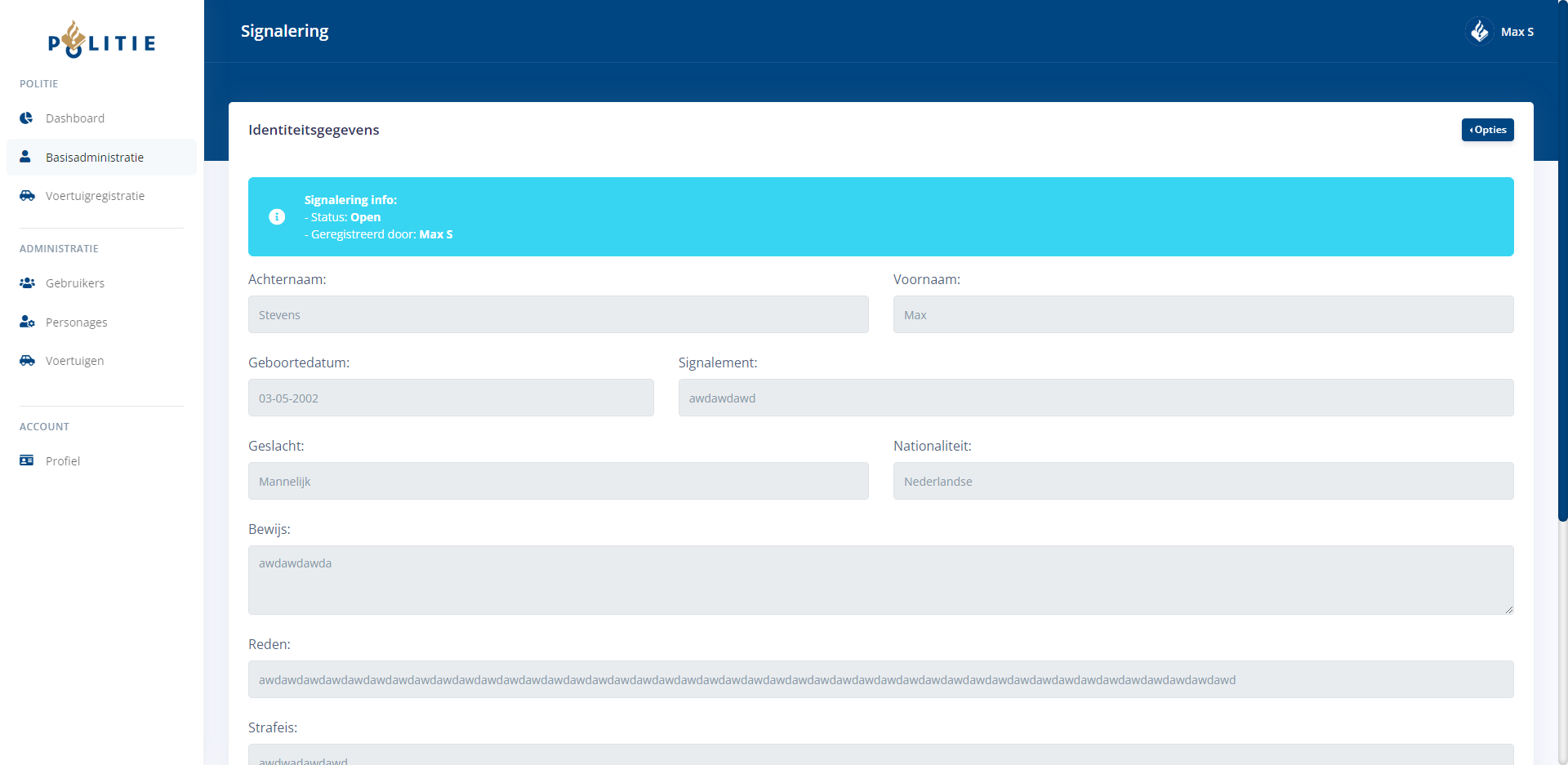Go to Gebruikers in the sidebar
This screenshot has height=765, width=1568.
[x=75, y=283]
